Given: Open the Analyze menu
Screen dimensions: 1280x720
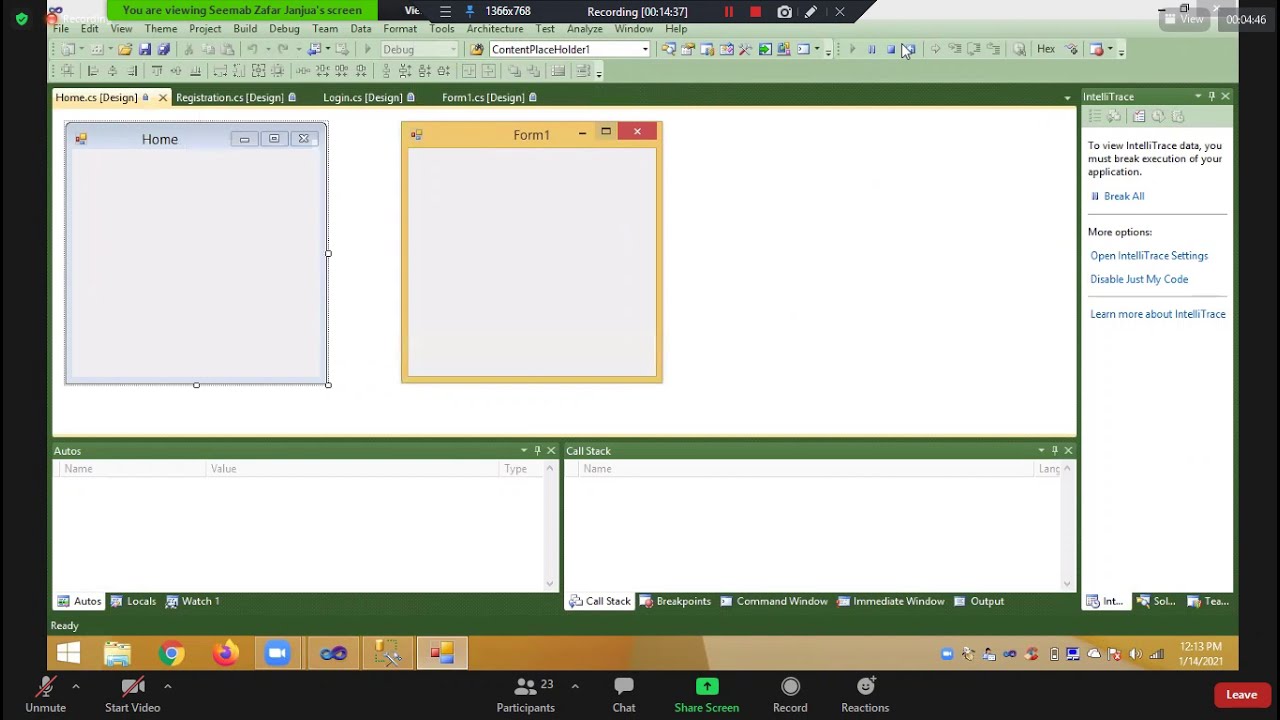Looking at the screenshot, I should 585,29.
